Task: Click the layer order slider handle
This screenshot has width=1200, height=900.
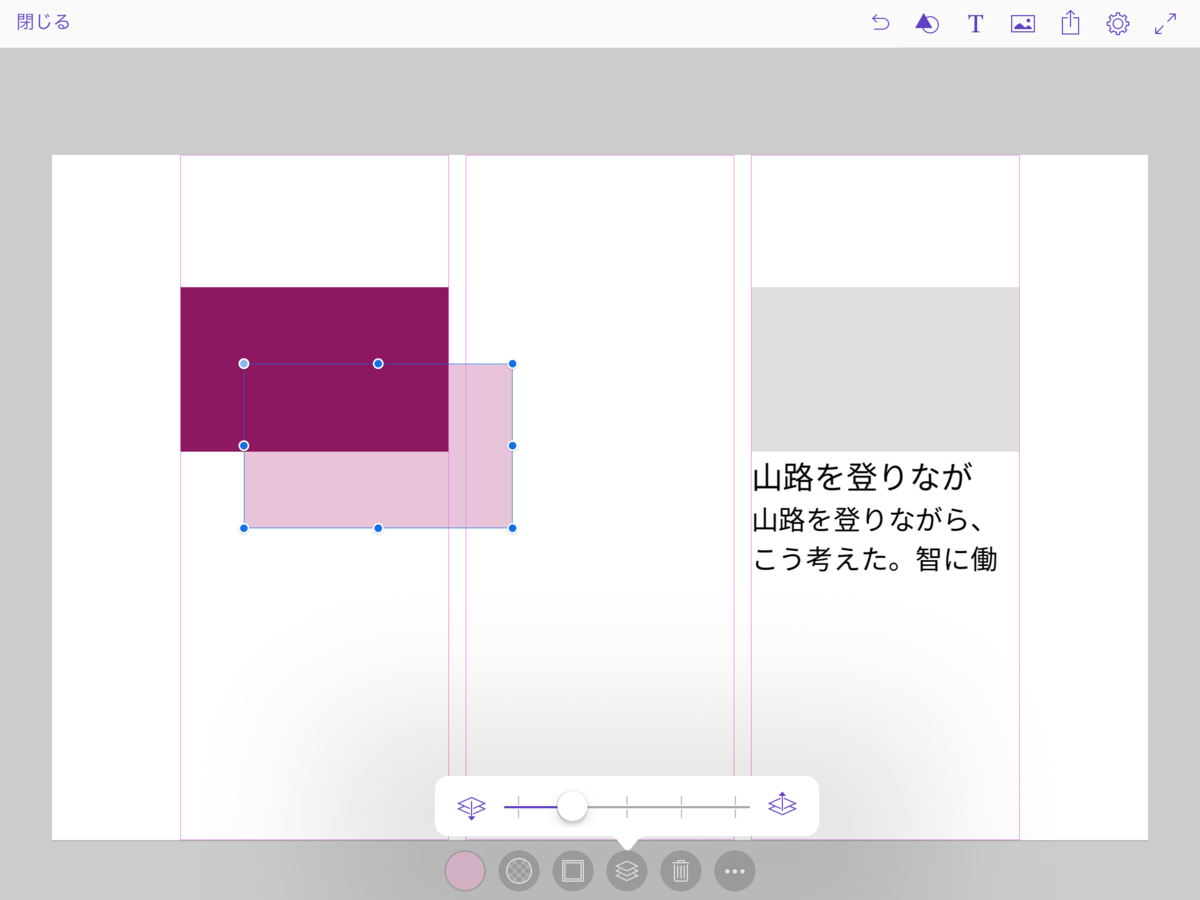Action: click(572, 806)
